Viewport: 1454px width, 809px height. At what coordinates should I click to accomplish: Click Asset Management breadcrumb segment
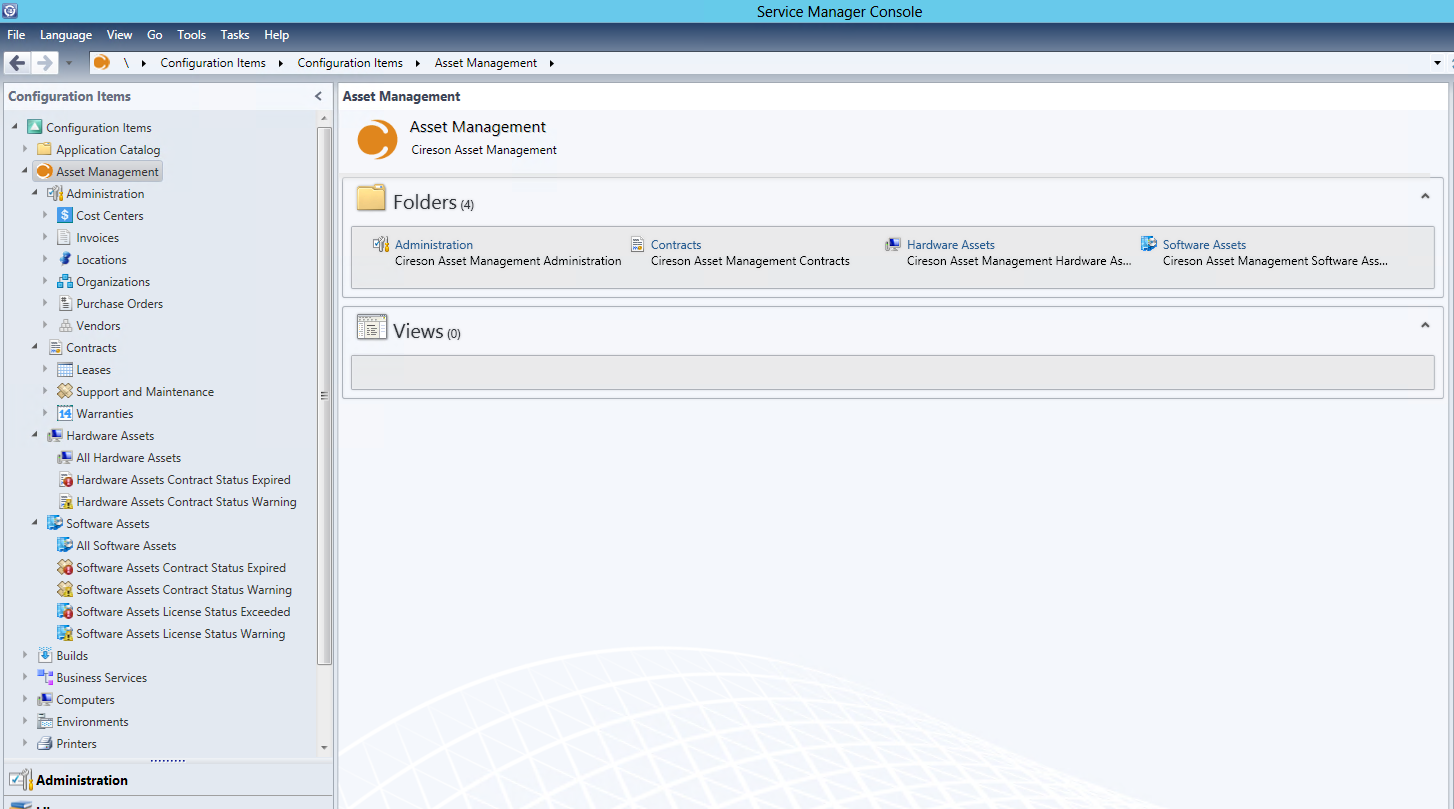coord(486,63)
